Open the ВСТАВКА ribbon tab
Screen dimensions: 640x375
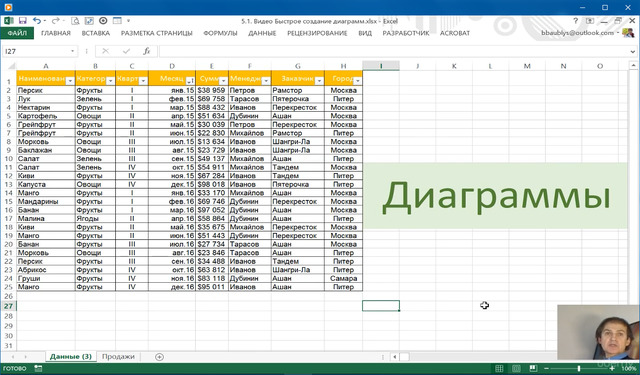[96, 33]
